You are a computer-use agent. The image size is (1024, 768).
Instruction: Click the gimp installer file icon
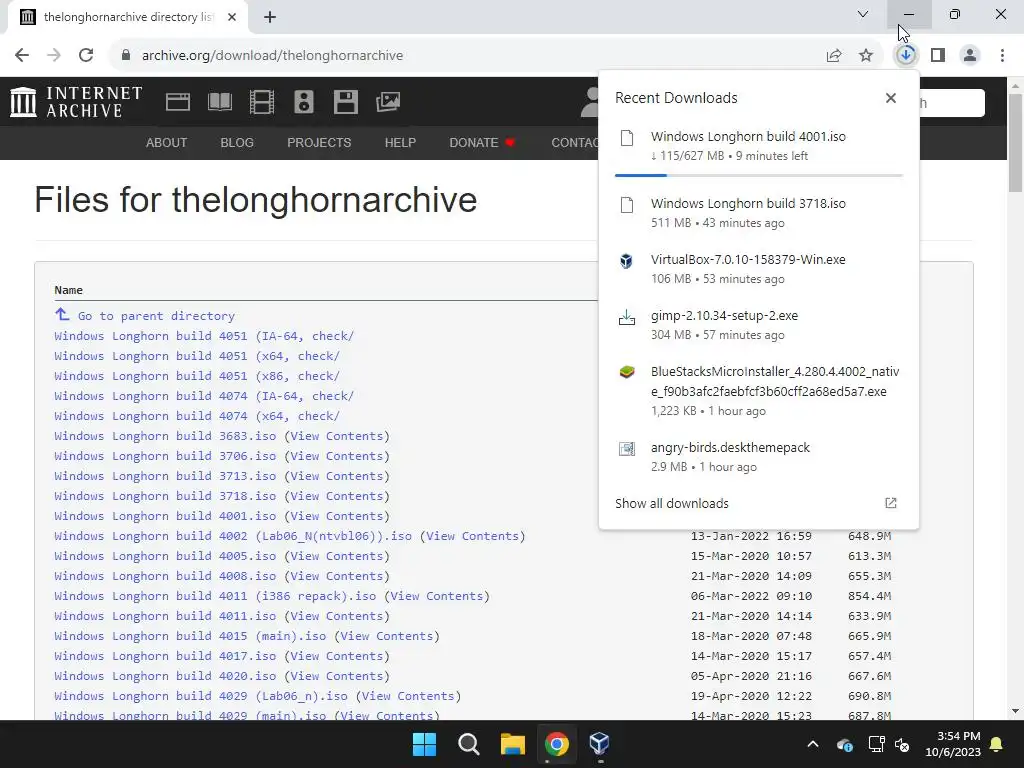pos(626,317)
